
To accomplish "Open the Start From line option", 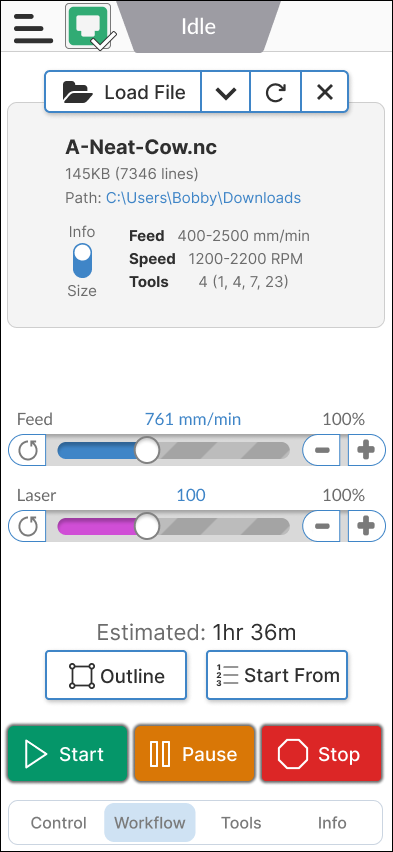I will pyautogui.click(x=277, y=675).
